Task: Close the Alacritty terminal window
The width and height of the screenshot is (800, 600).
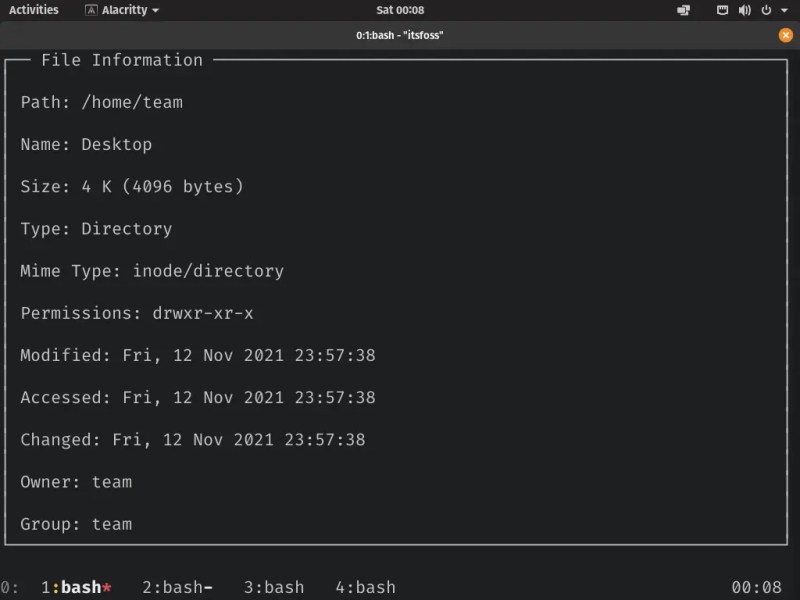Action: coord(786,35)
